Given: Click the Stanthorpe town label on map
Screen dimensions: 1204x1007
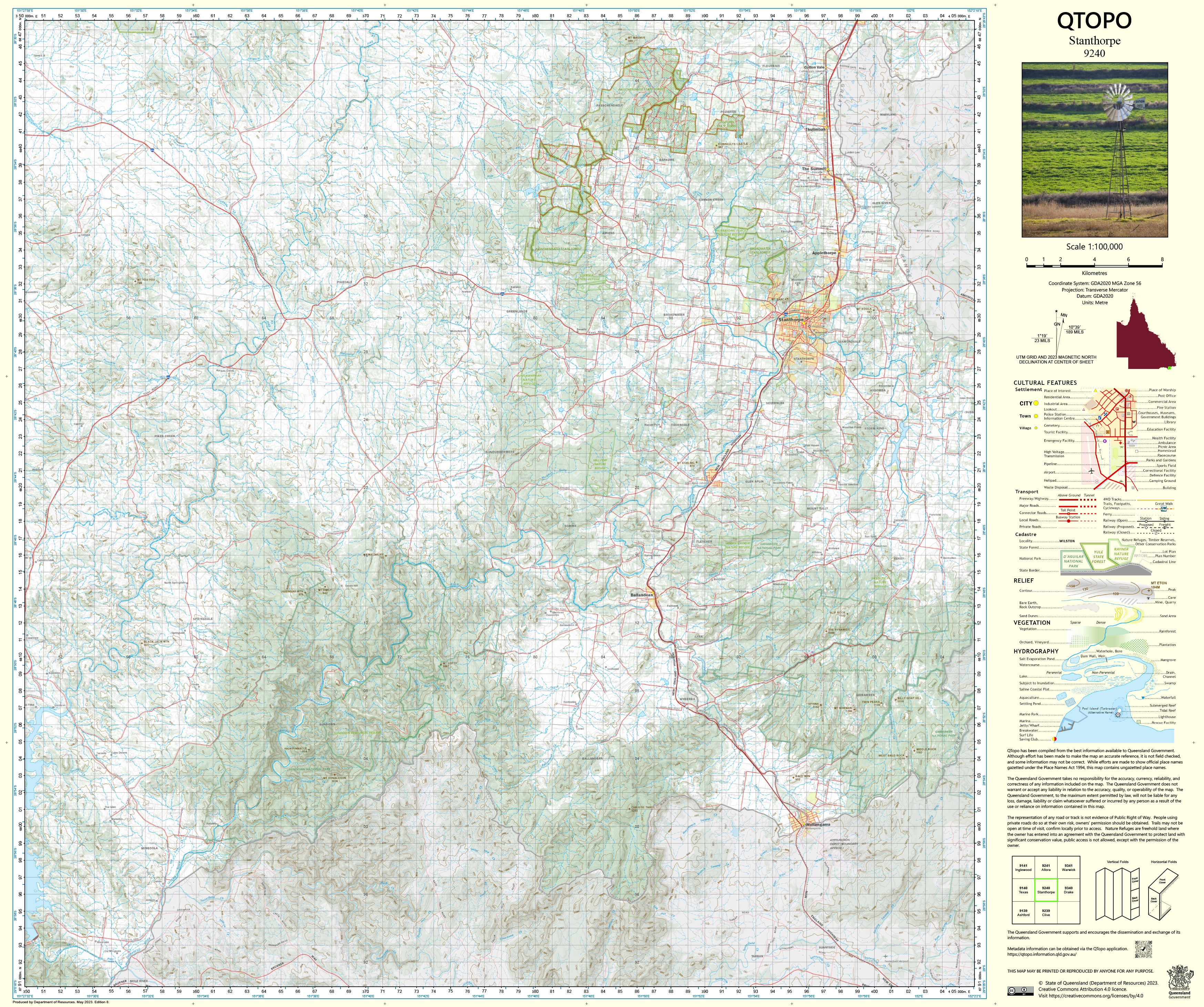Looking at the screenshot, I should 790,320.
